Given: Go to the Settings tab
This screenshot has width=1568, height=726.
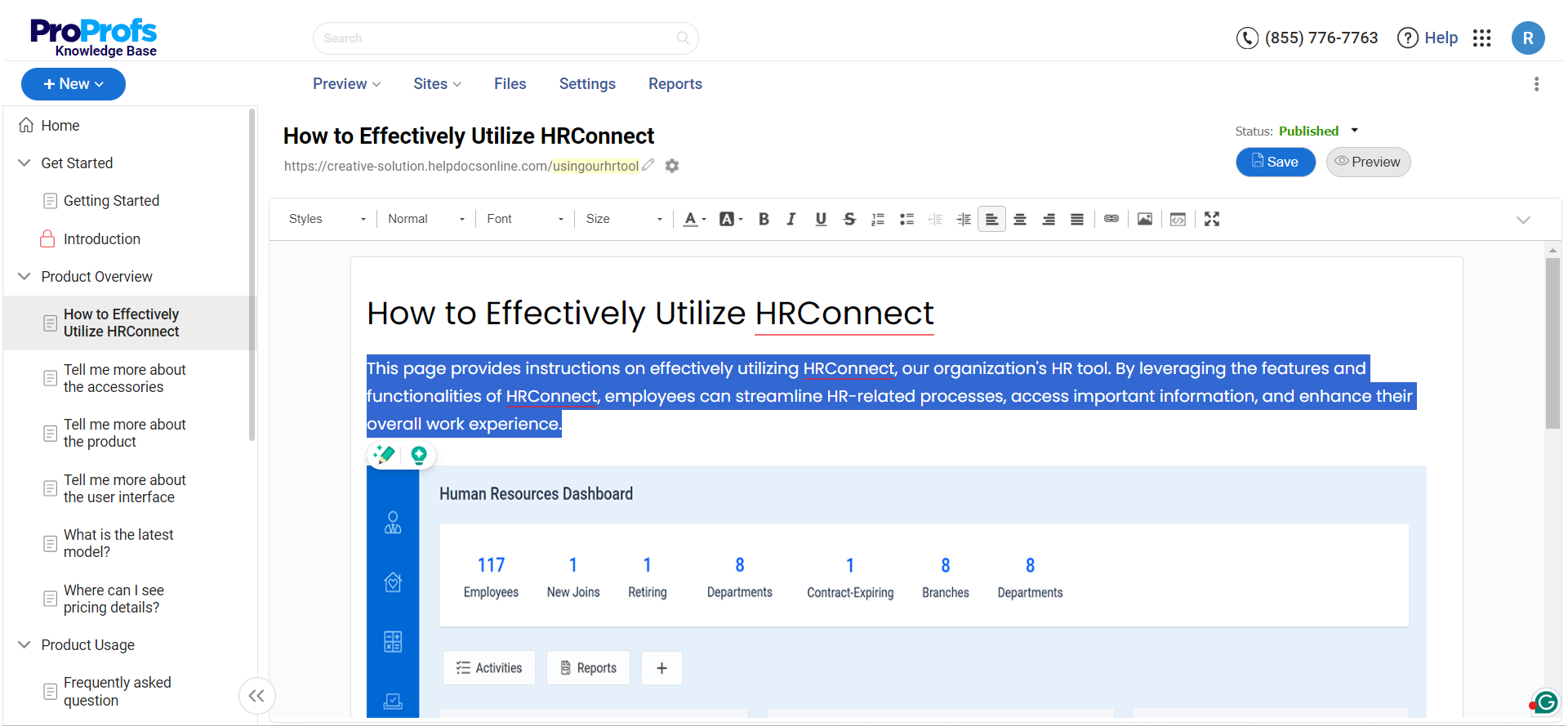Looking at the screenshot, I should pos(587,84).
